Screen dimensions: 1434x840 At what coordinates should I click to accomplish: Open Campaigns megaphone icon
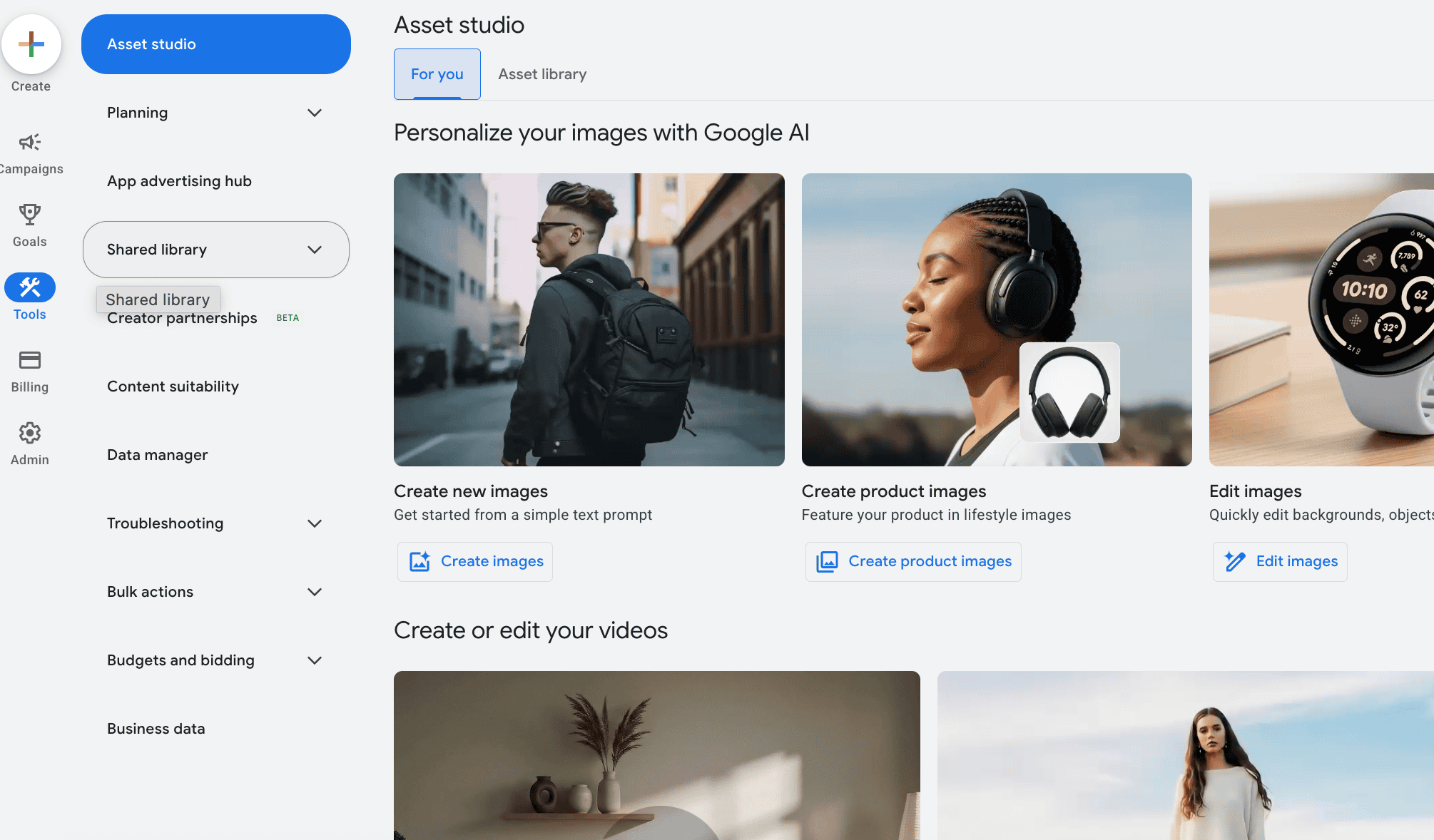(x=30, y=142)
